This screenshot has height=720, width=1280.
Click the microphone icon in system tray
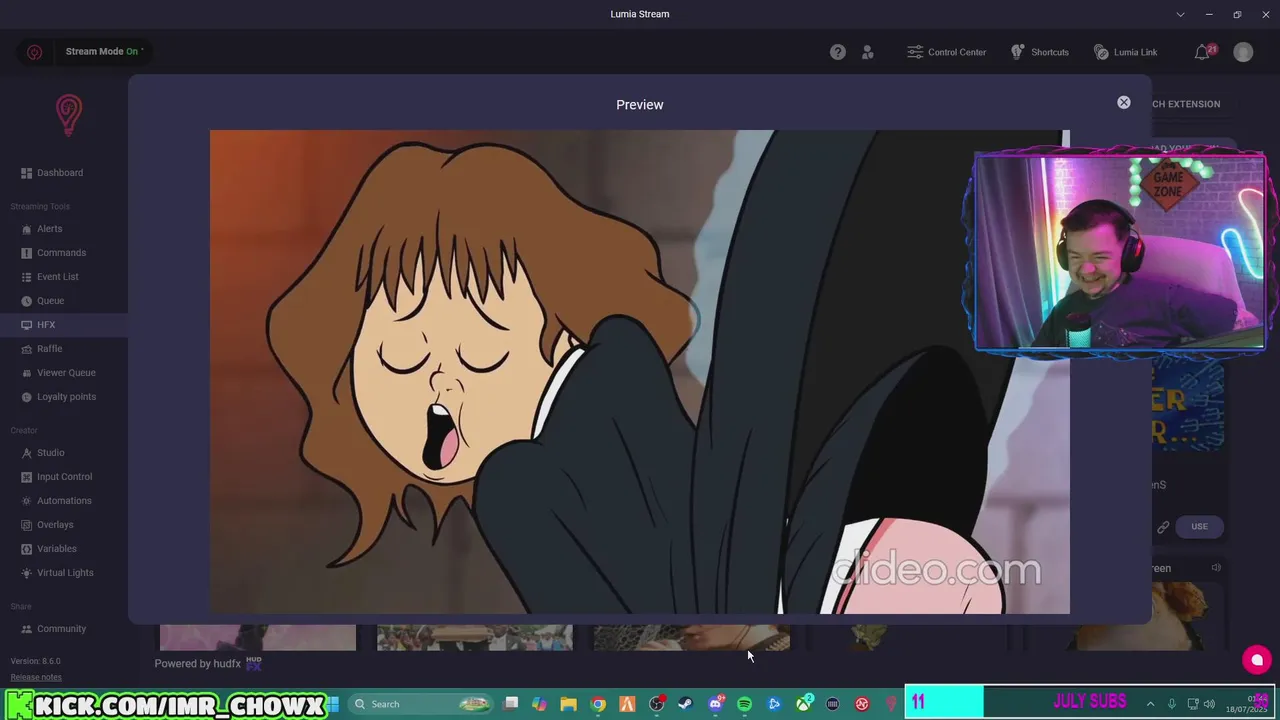pos(1174,704)
